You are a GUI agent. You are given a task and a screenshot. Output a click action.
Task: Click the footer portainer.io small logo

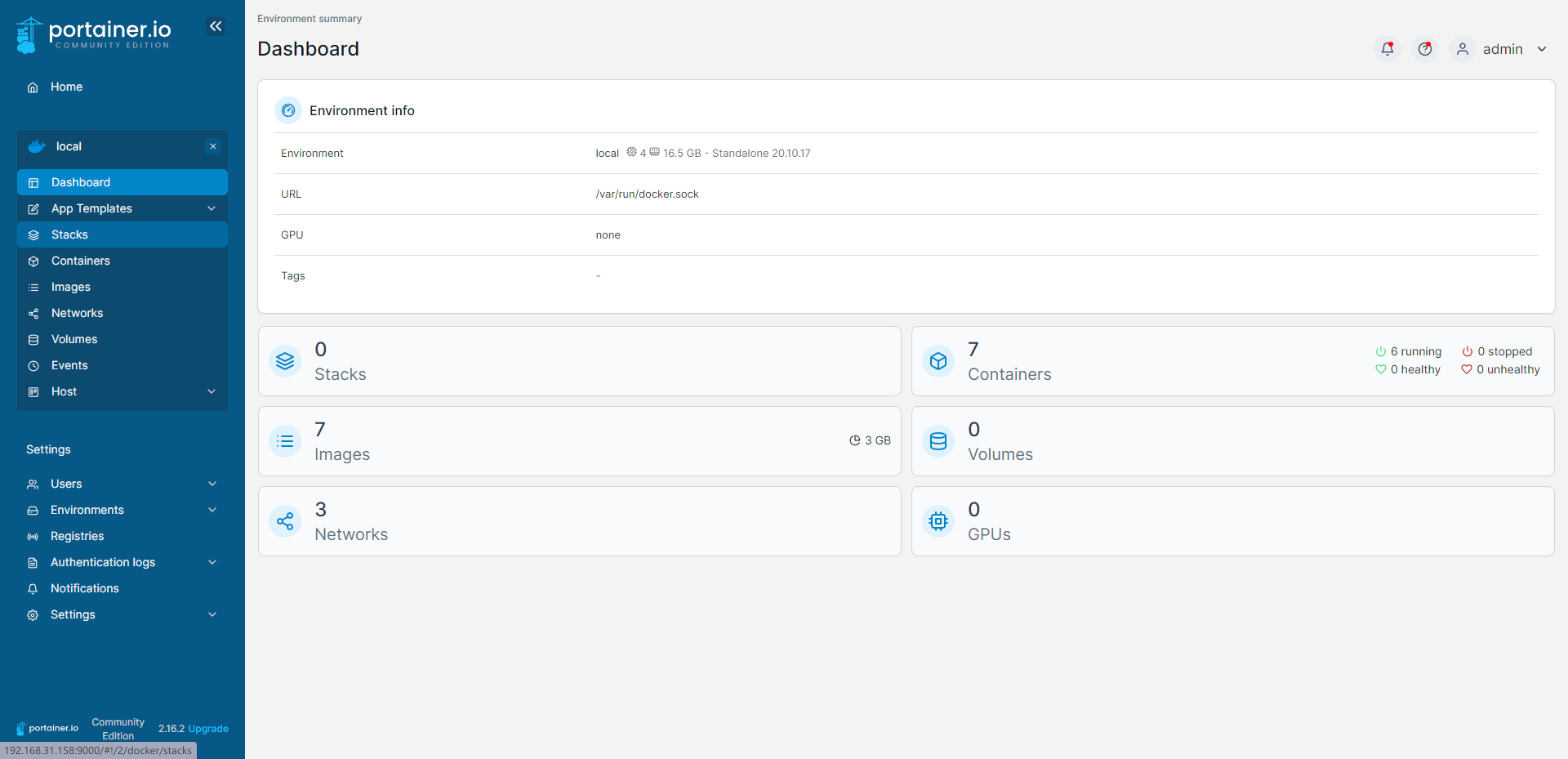tap(47, 728)
